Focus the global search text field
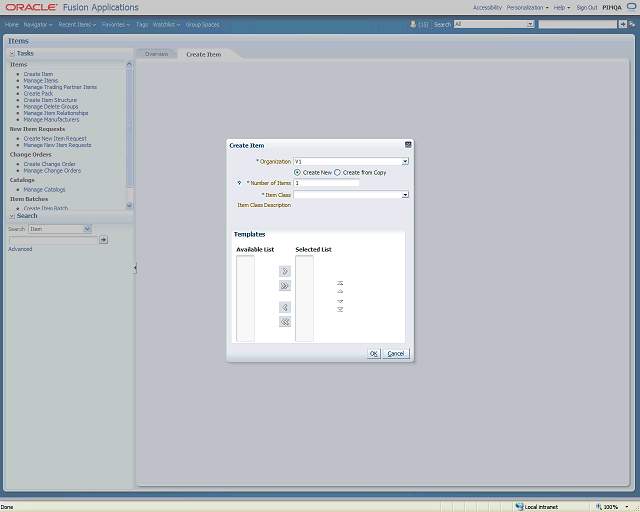640x512 pixels. click(578, 24)
